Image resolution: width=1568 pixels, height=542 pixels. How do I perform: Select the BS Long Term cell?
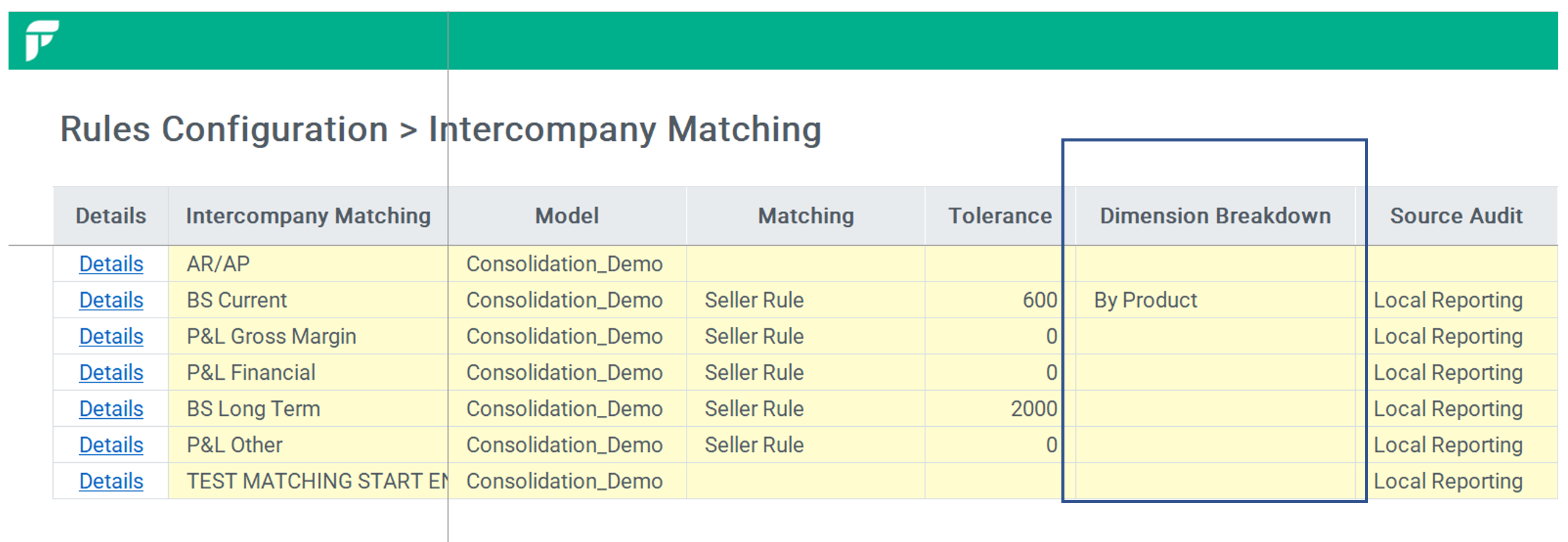[x=308, y=408]
